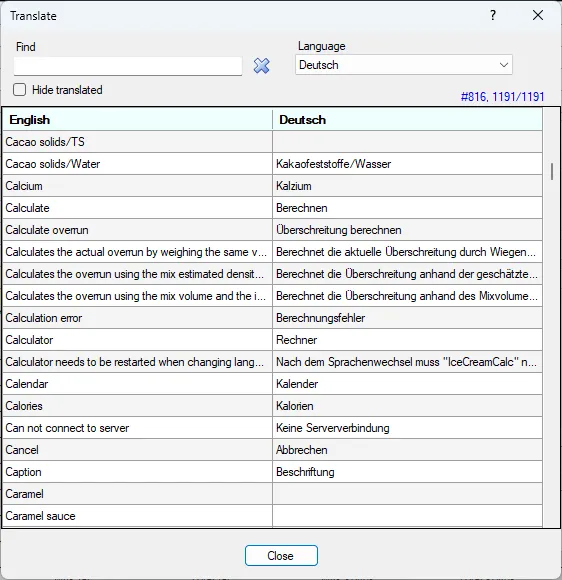Click inside the Find text field

(128, 66)
